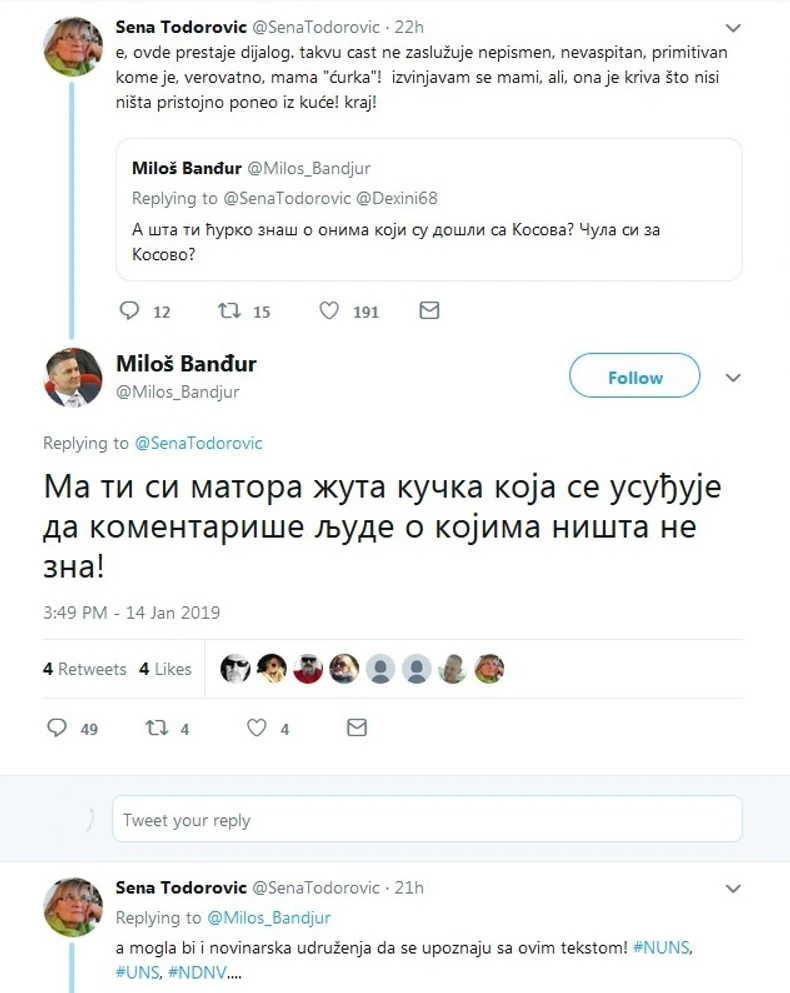Open dropdown for the bottom 21h tweet
Viewport: 790px width, 993px height.
[x=733, y=888]
